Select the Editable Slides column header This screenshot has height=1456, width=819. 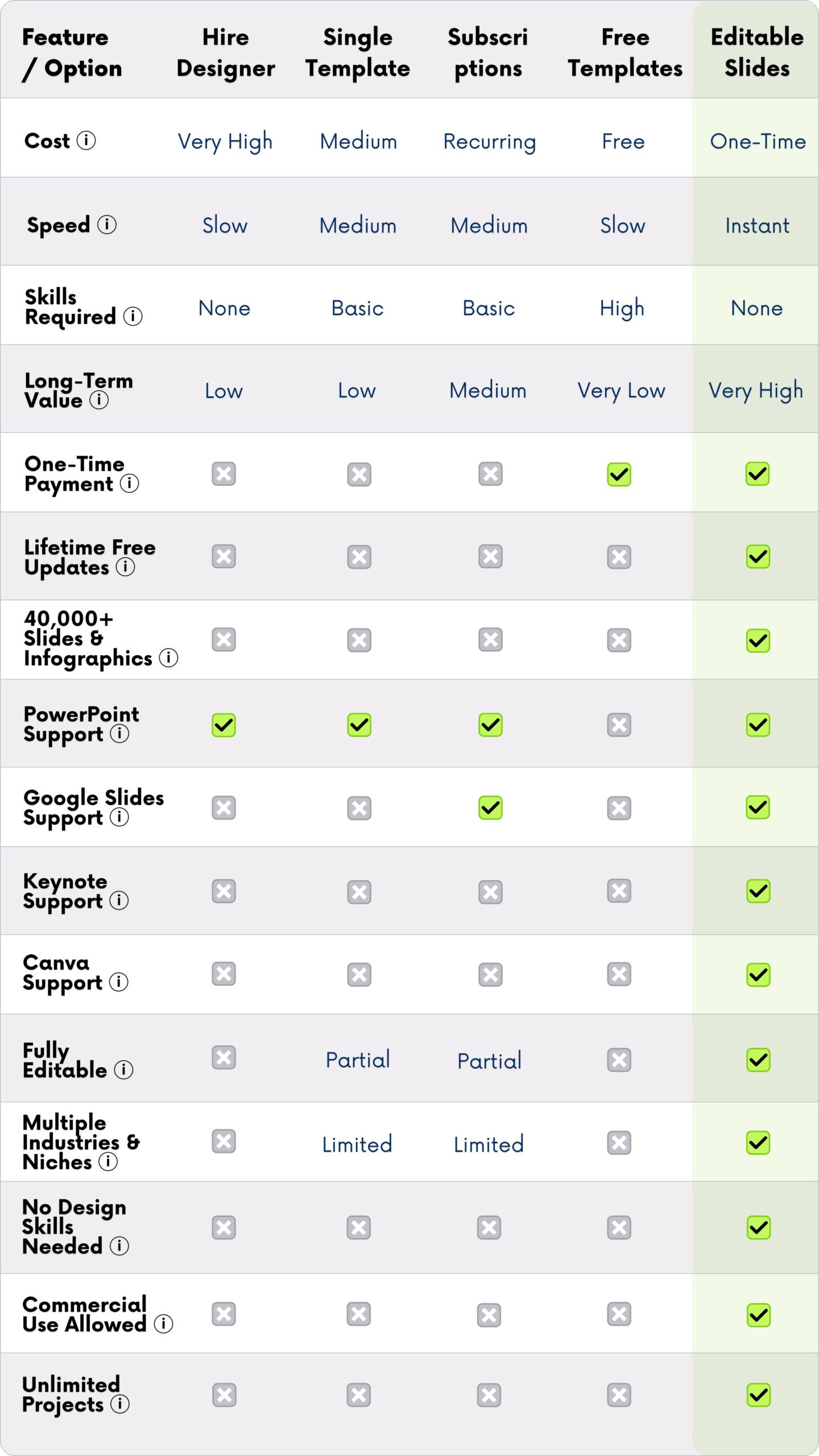[x=757, y=52]
